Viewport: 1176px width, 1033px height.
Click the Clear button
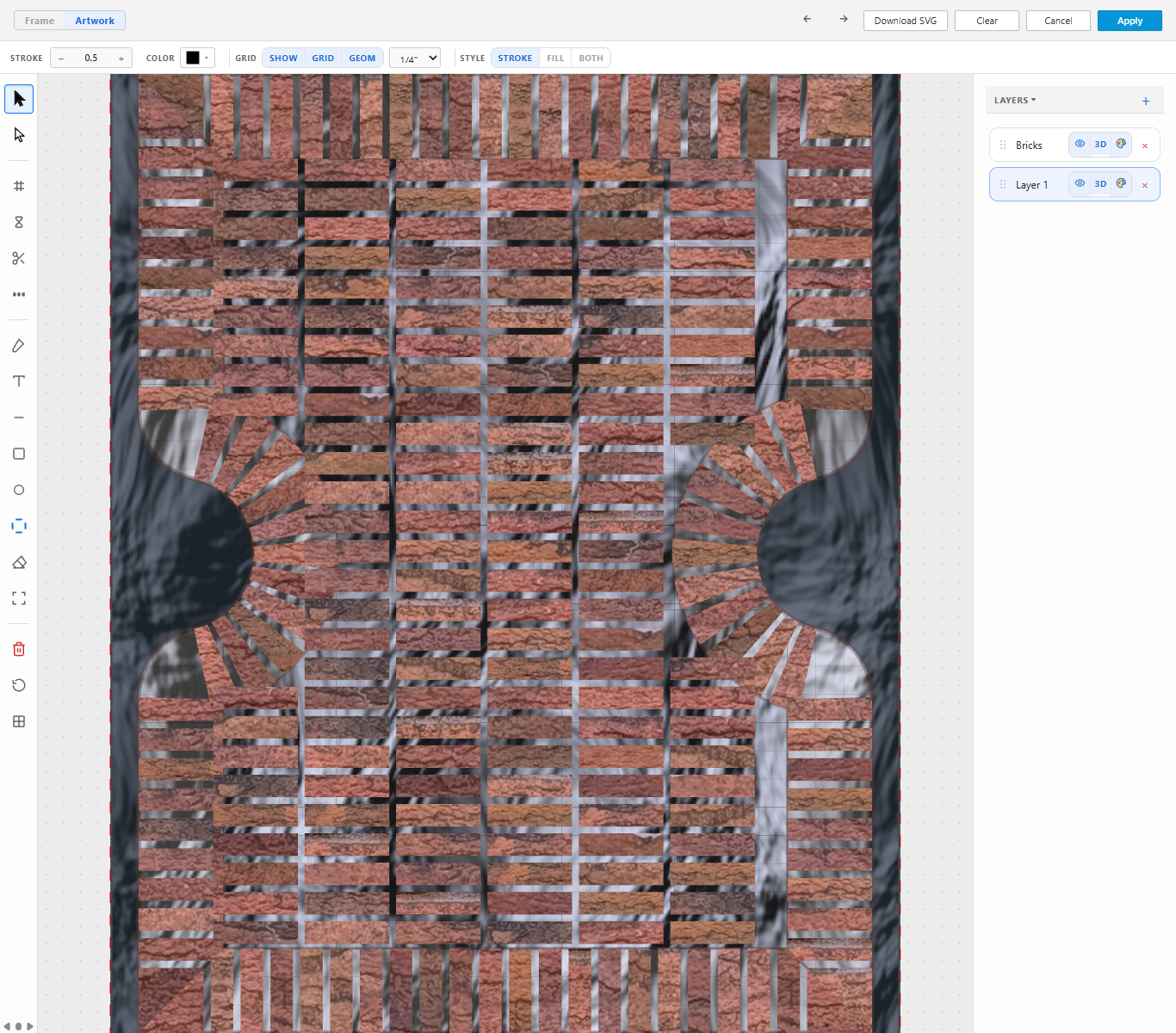pos(987,21)
